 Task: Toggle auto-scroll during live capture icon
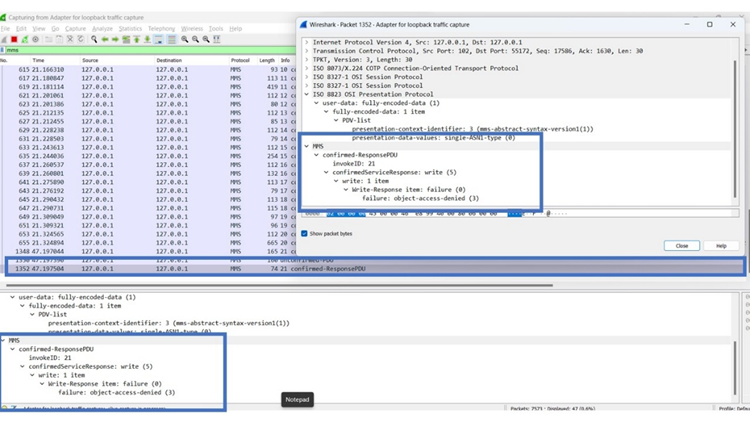158,39
